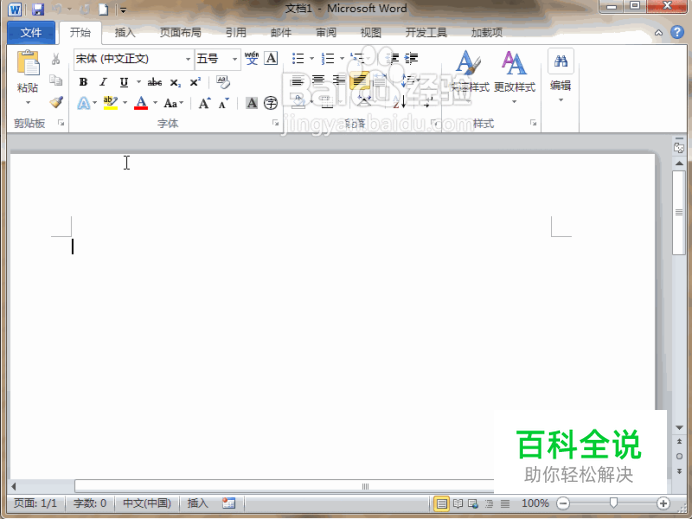The width and height of the screenshot is (692, 519).
Task: Apply superscript formatting
Action: 195,82
